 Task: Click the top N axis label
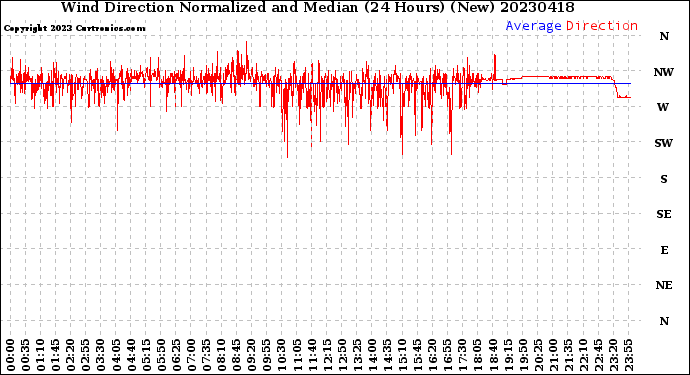[664, 37]
